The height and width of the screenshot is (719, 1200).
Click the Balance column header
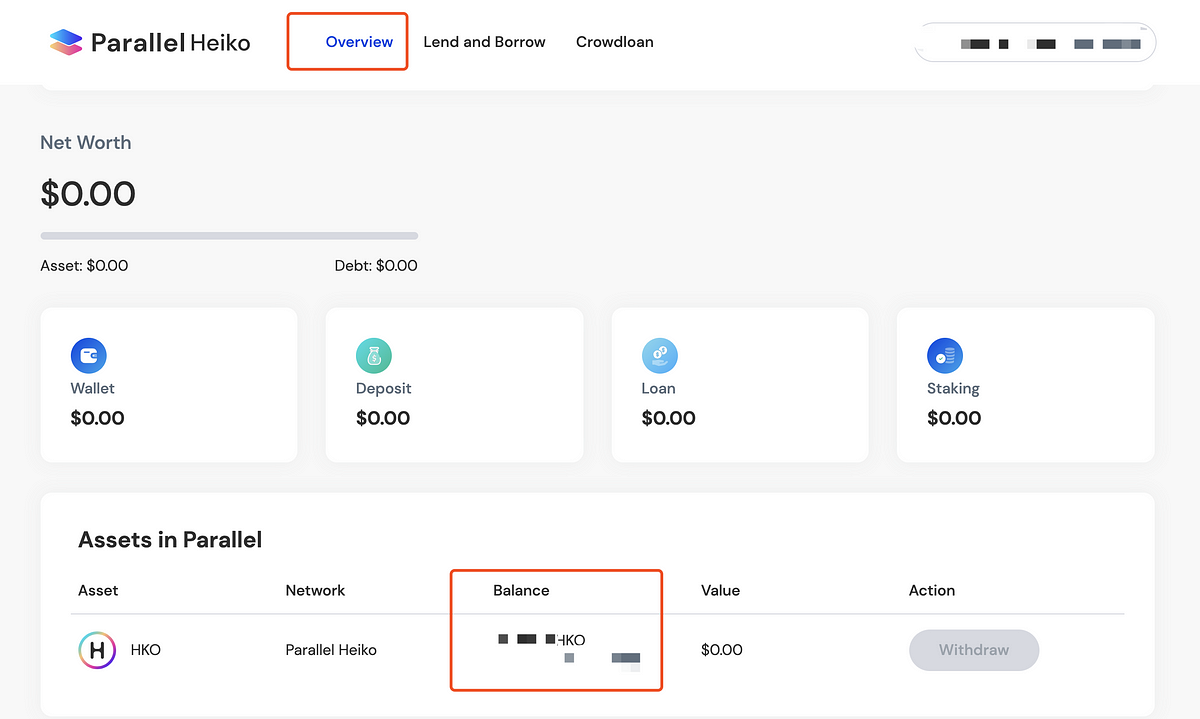click(521, 590)
